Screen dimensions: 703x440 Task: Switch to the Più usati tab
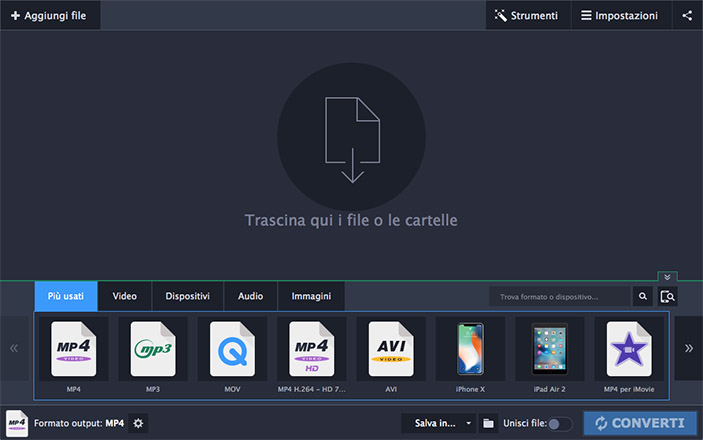click(66, 296)
